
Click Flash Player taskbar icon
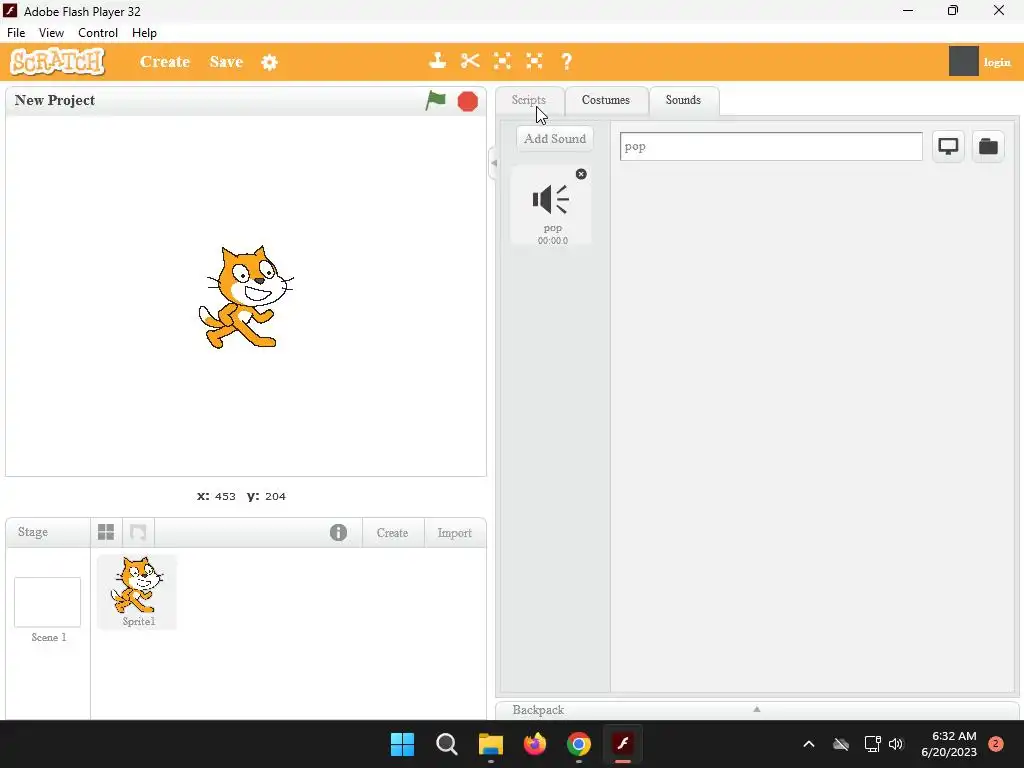623,744
